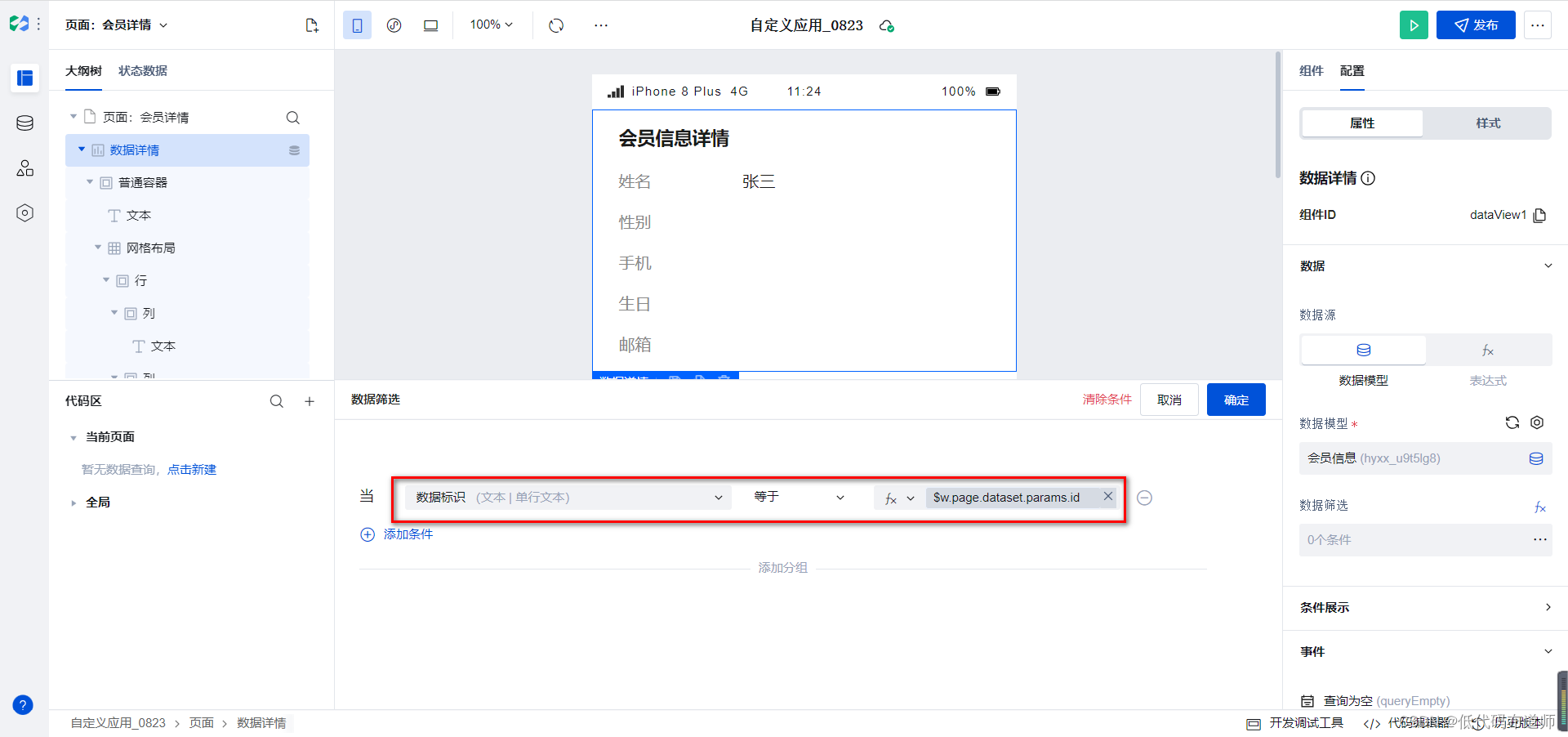Search the 代码区 code area
Screen dimensions: 1568x737
click(x=277, y=401)
